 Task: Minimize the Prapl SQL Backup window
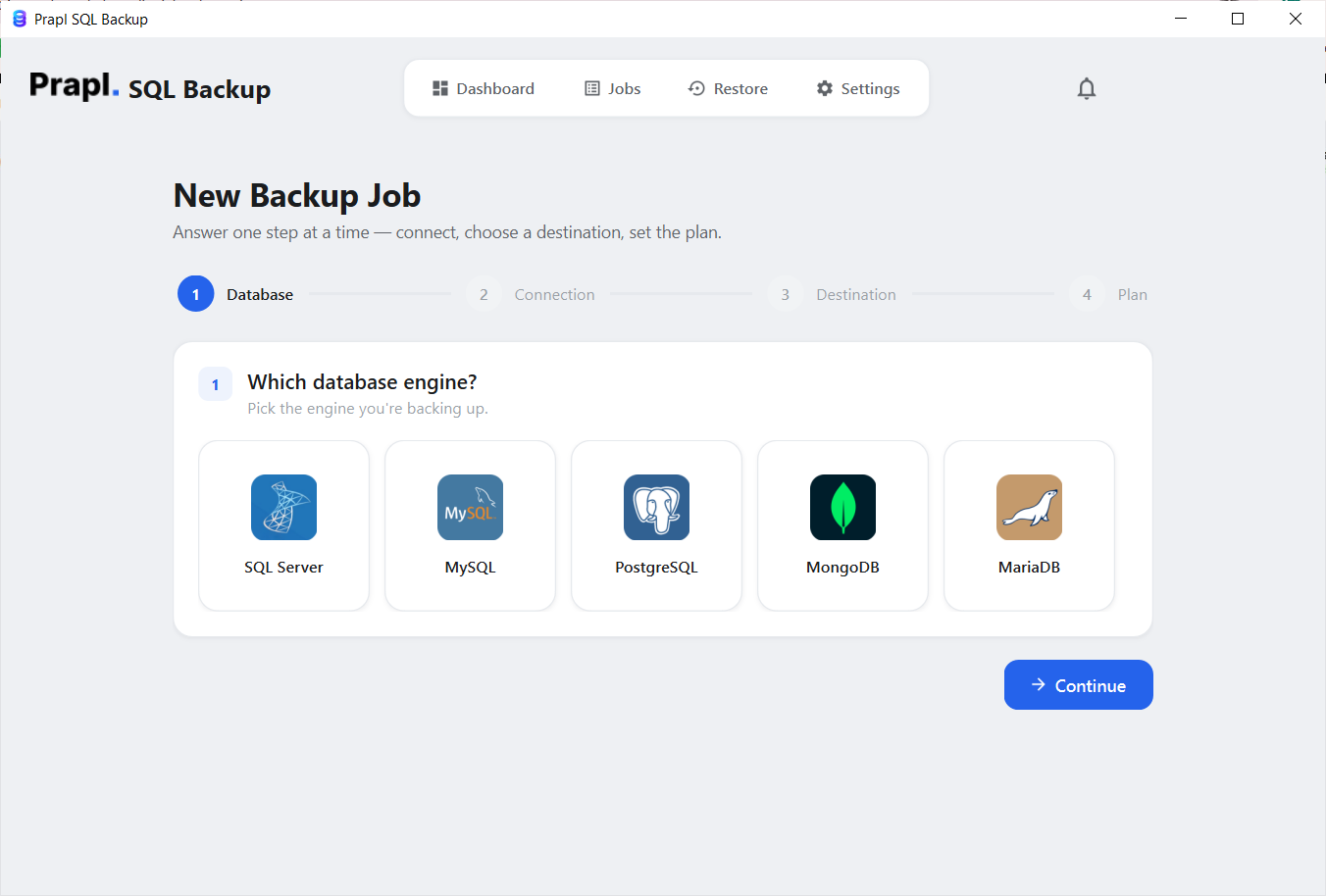click(1181, 19)
